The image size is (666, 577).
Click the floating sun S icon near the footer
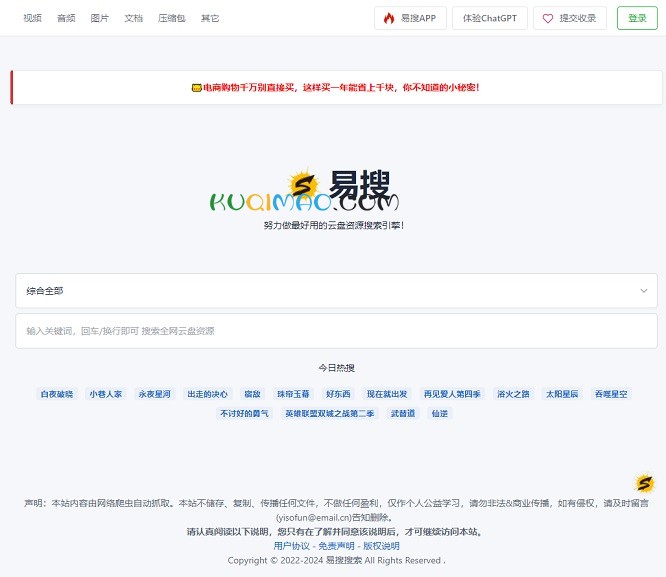point(644,483)
